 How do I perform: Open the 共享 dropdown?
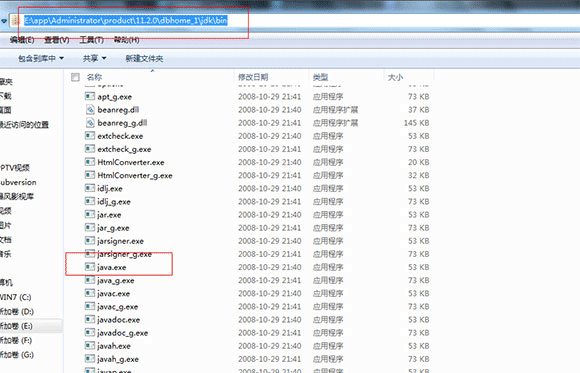[94, 58]
